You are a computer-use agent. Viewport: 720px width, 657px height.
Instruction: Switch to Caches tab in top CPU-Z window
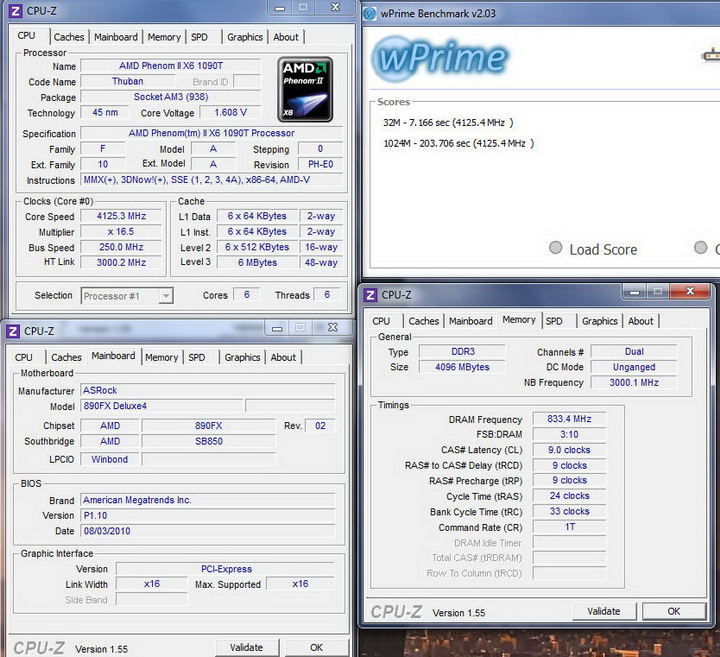point(69,37)
